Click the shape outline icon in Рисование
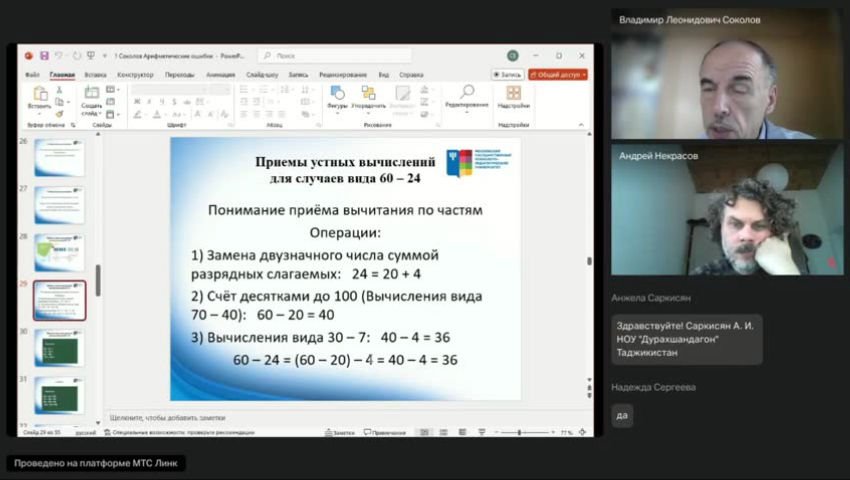Image resolution: width=850 pixels, height=480 pixels. 426,102
